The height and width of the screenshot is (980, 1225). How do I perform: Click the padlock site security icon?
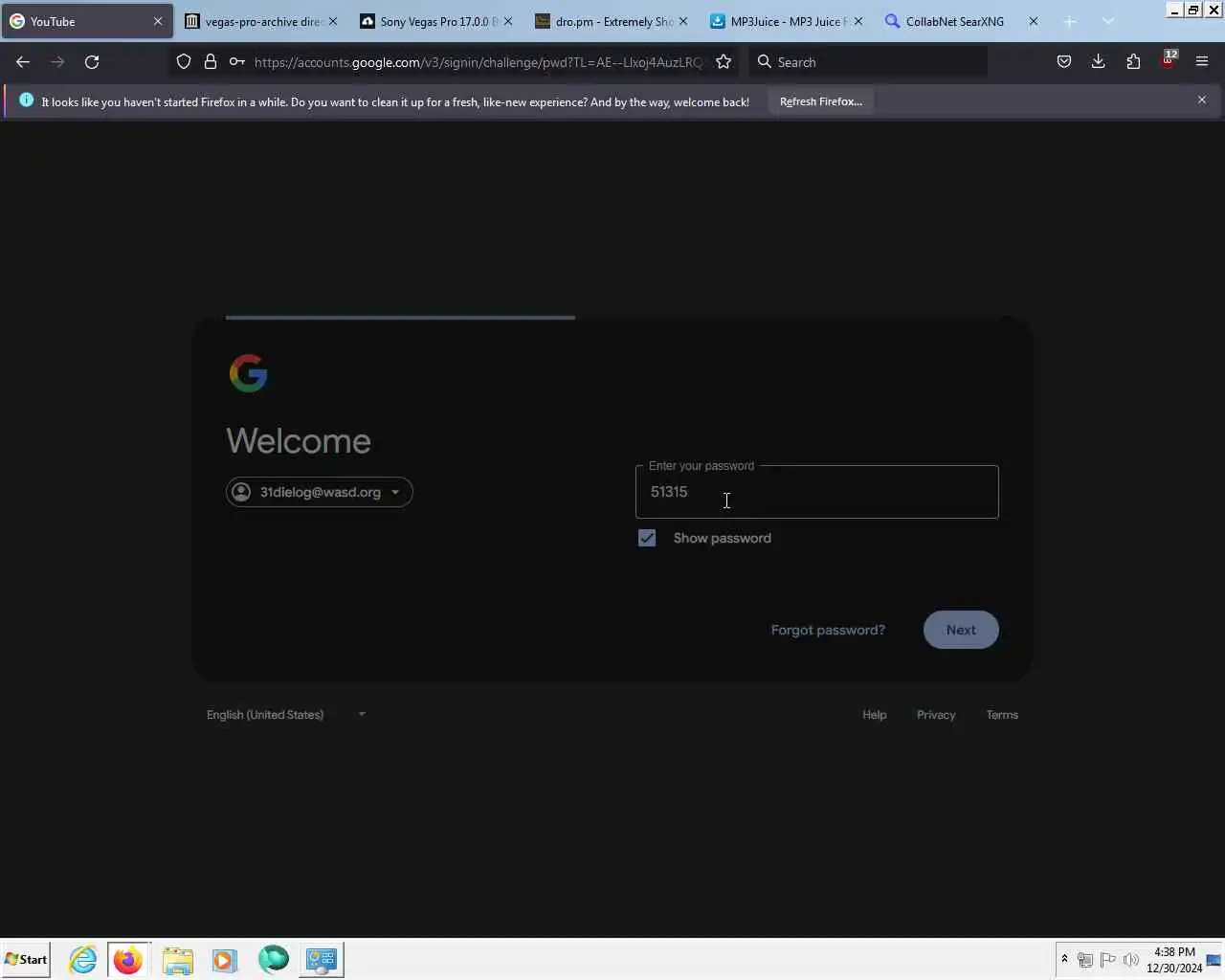(x=211, y=62)
